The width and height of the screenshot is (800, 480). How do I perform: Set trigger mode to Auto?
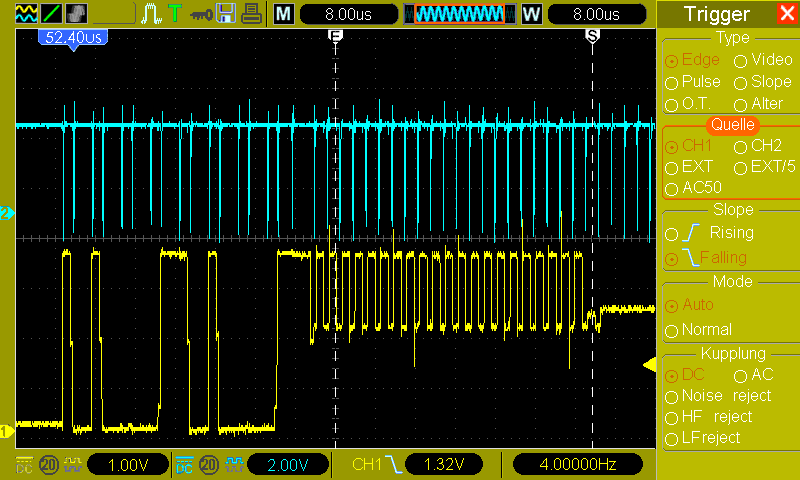[689, 305]
